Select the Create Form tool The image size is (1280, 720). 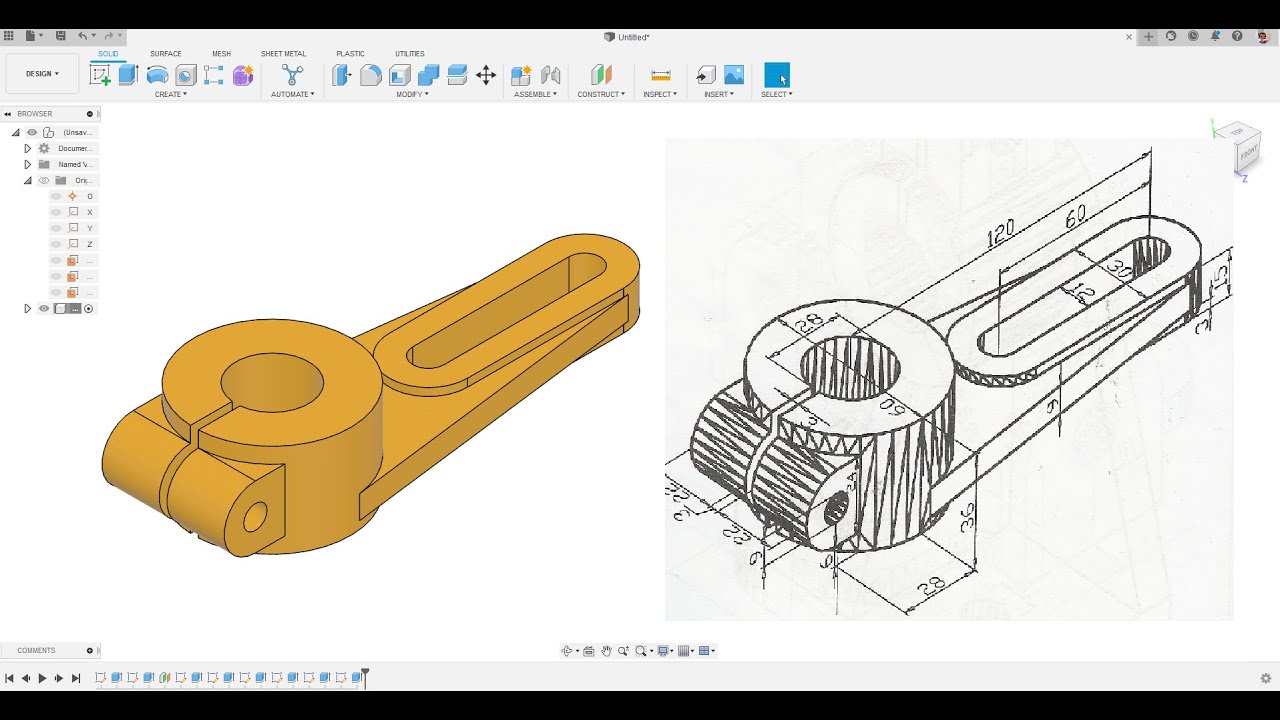(243, 75)
